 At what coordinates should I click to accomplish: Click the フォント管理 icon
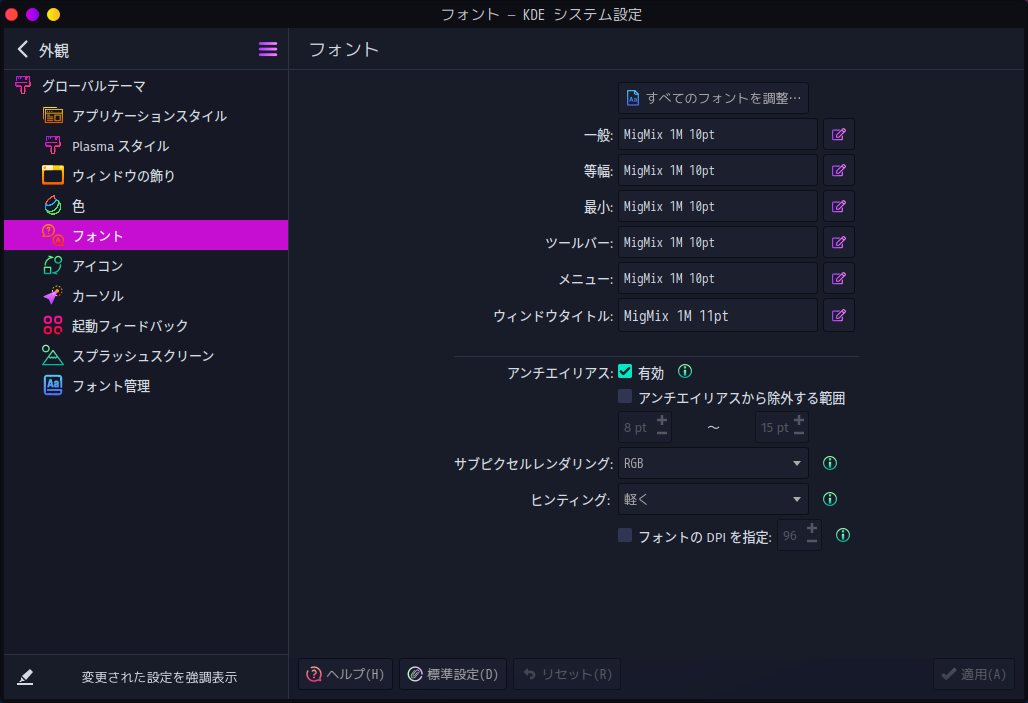tap(52, 386)
